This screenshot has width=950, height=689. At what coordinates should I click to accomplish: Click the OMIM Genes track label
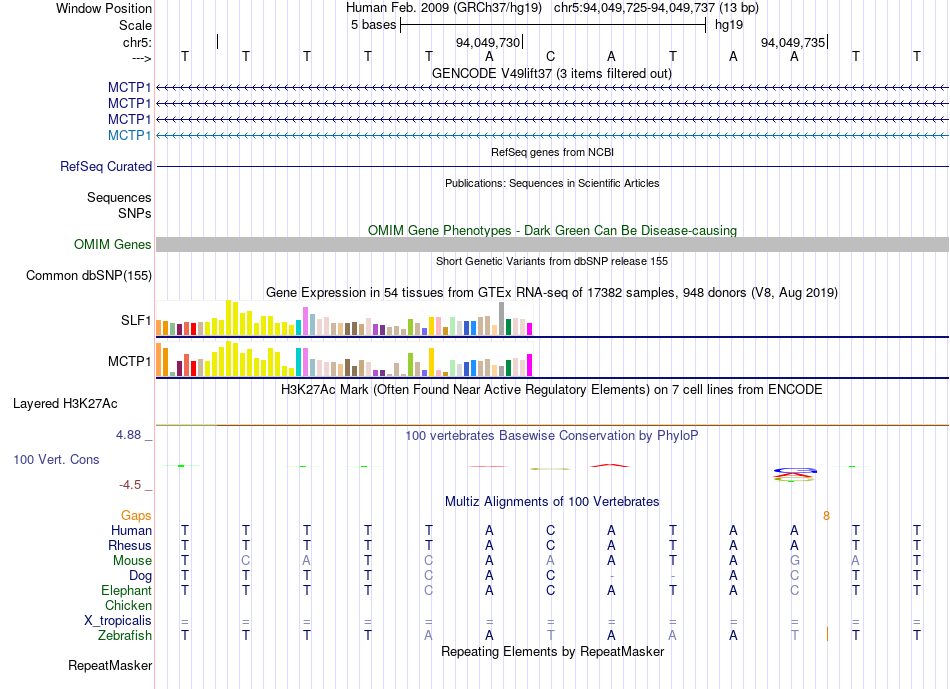tap(113, 244)
